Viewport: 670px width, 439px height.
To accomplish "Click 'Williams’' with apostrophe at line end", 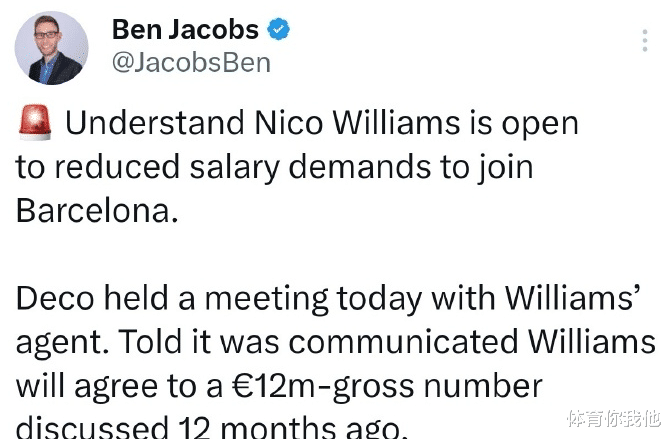I will coord(573,298).
